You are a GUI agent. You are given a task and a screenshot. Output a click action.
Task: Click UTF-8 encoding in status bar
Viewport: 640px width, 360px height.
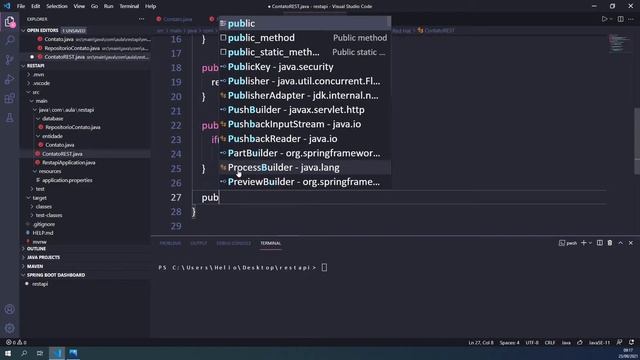pyautogui.click(x=532, y=342)
